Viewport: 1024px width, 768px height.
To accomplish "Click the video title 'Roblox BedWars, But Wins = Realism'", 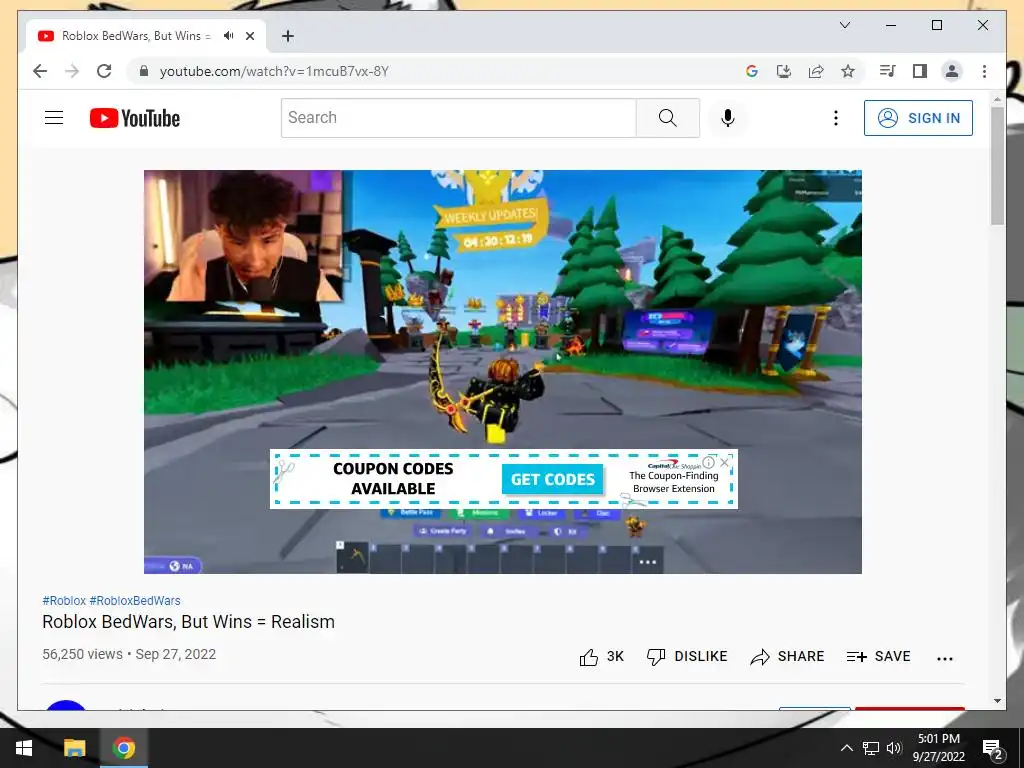I will [188, 622].
